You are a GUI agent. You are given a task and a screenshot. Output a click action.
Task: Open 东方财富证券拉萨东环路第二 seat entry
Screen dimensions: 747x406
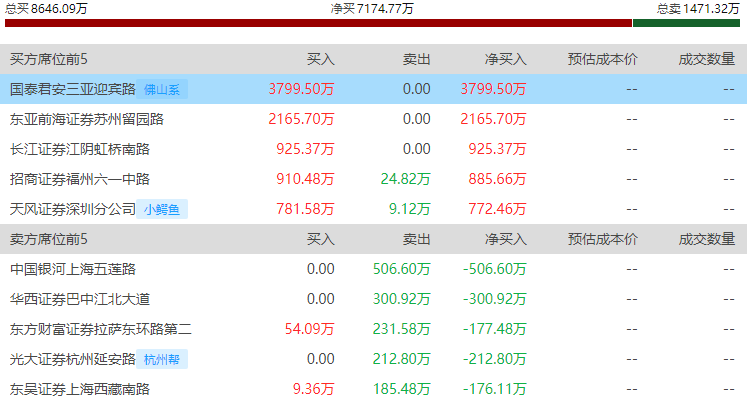(x=101, y=329)
